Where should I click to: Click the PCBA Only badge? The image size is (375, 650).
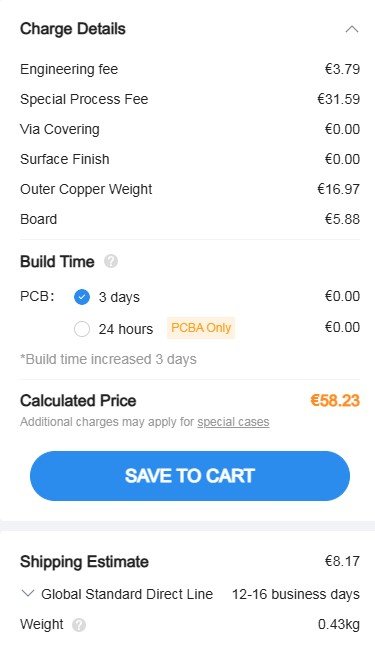pos(201,328)
